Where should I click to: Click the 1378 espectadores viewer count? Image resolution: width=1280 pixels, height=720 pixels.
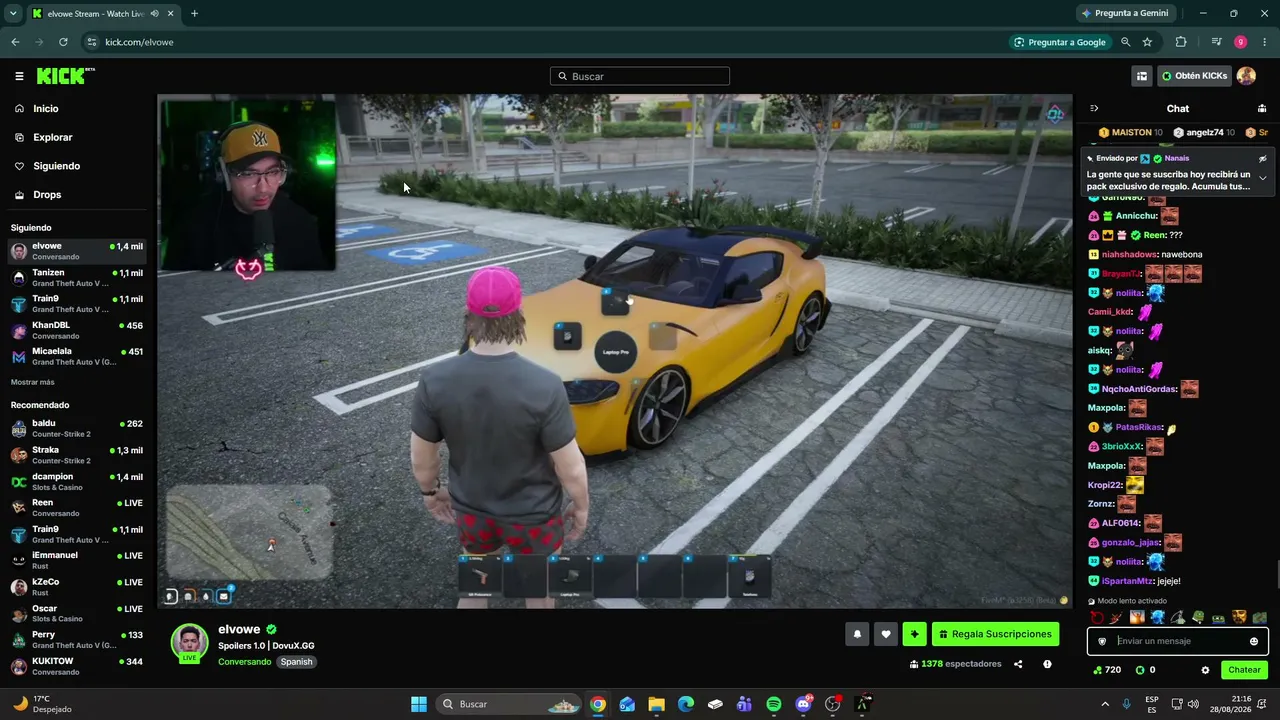tap(955, 664)
